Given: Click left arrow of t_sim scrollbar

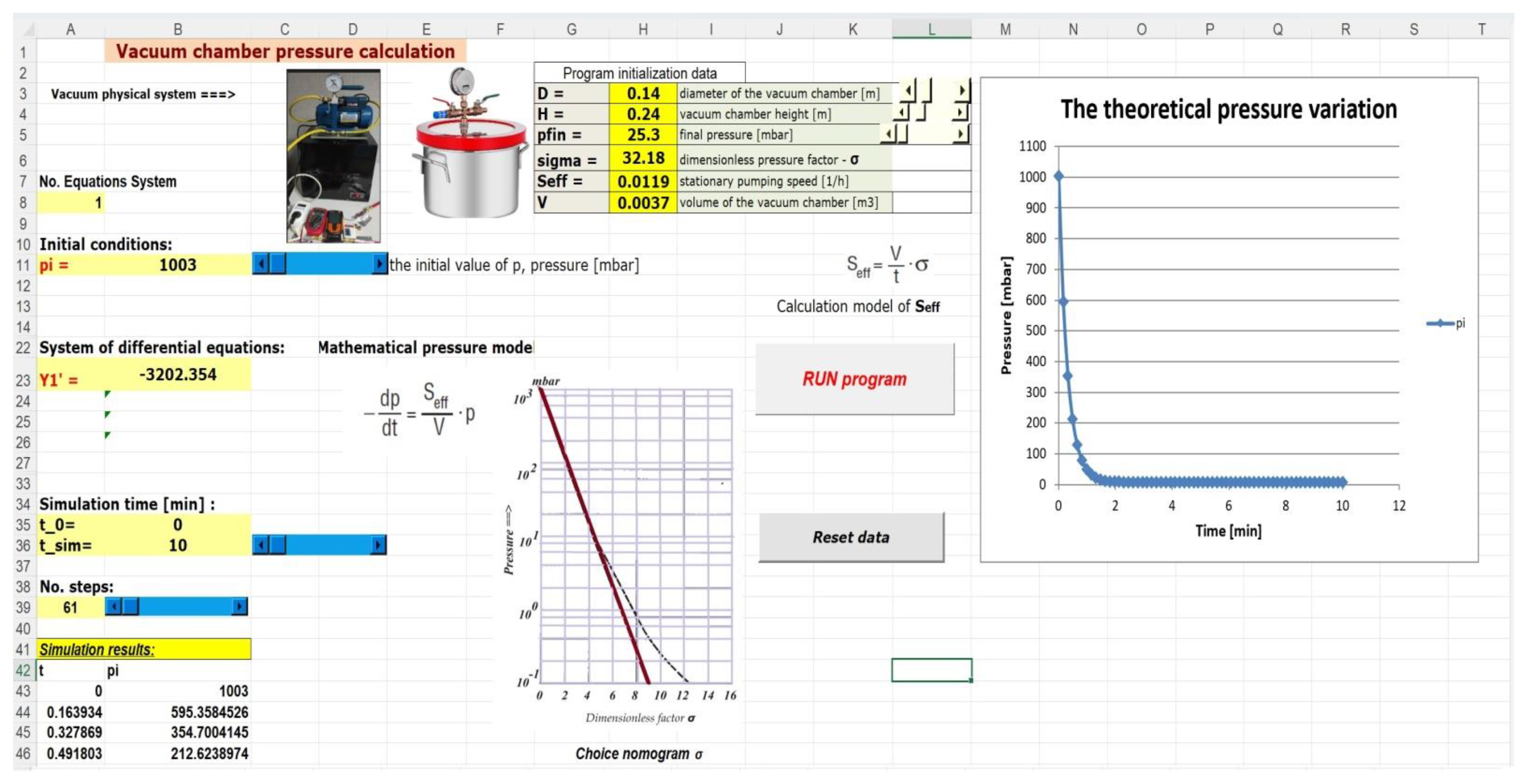Looking at the screenshot, I should pyautogui.click(x=261, y=544).
